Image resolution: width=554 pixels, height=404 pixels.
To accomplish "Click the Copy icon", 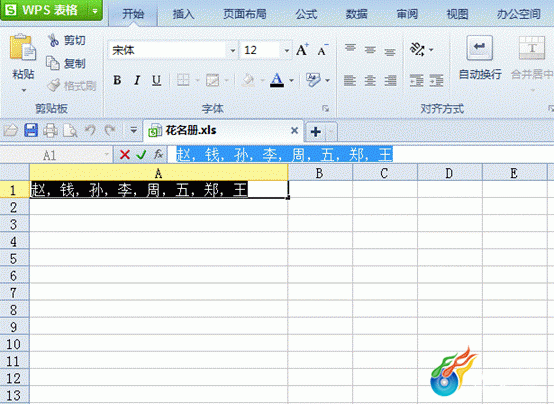I will pos(53,63).
